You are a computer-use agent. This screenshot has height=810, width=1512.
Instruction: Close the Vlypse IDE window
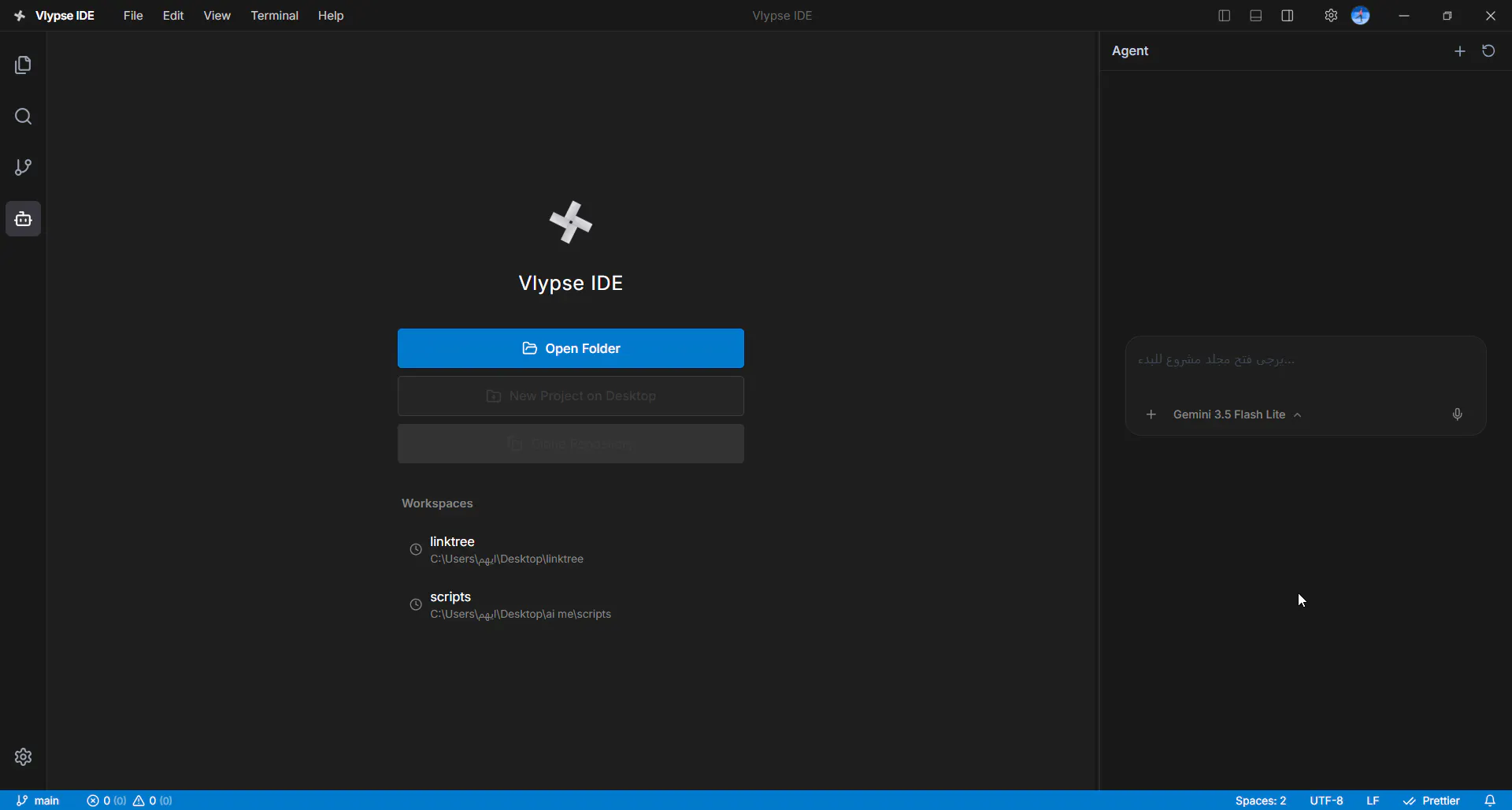[1491, 16]
